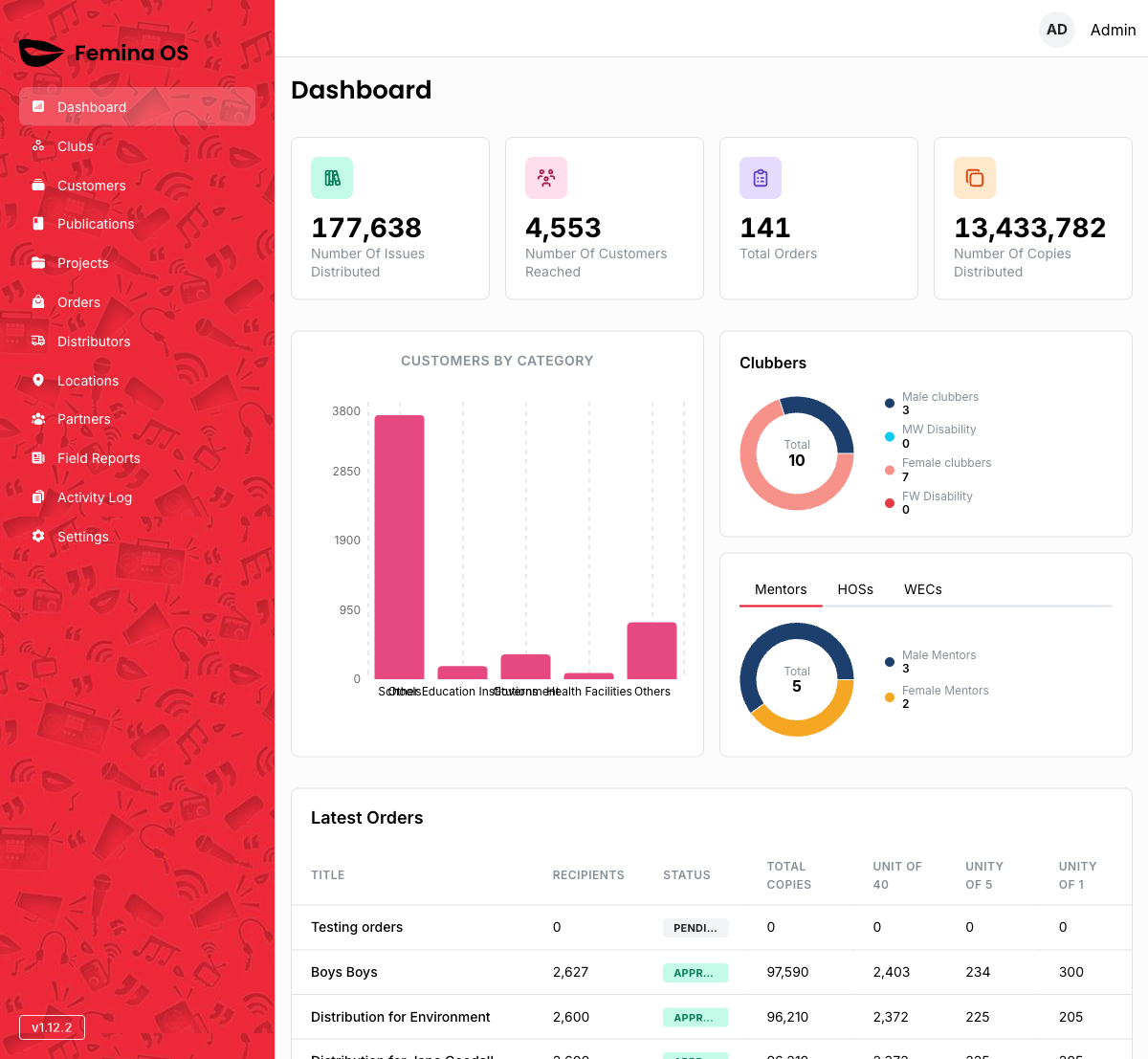
Task: Click the MW Disability legend dot
Action: 890,437
